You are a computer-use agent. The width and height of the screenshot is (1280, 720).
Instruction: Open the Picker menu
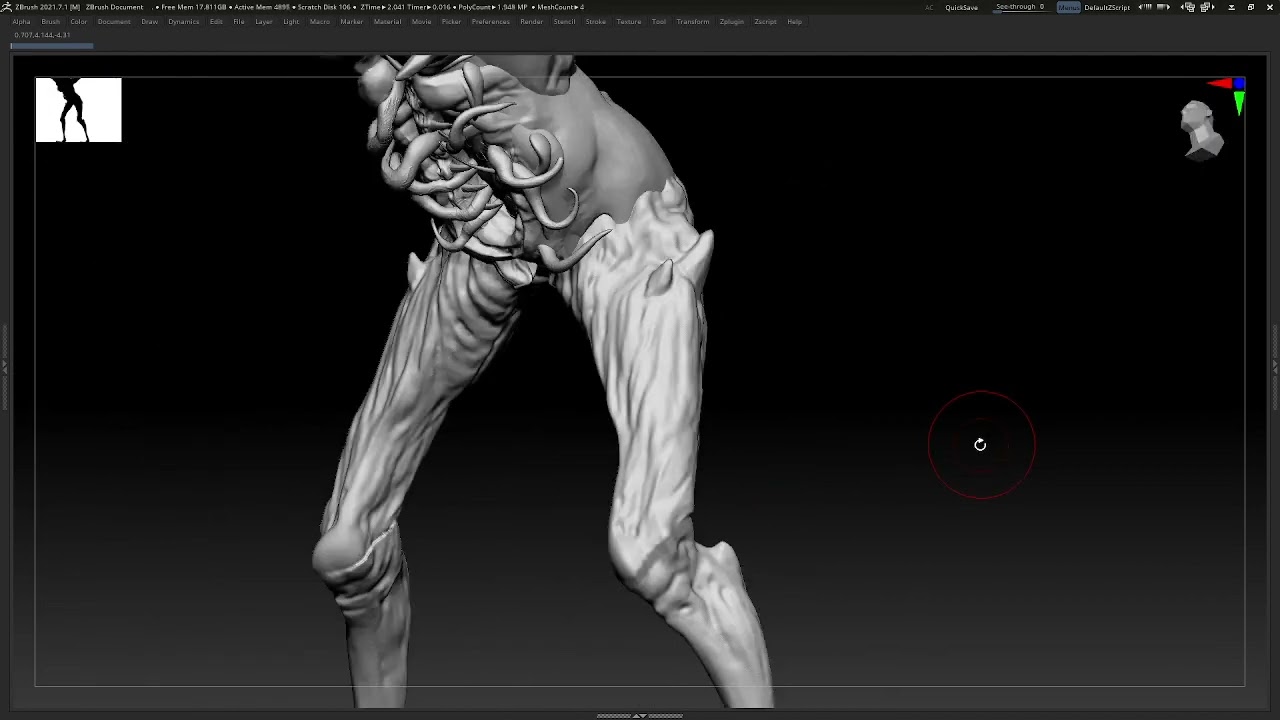coord(452,21)
